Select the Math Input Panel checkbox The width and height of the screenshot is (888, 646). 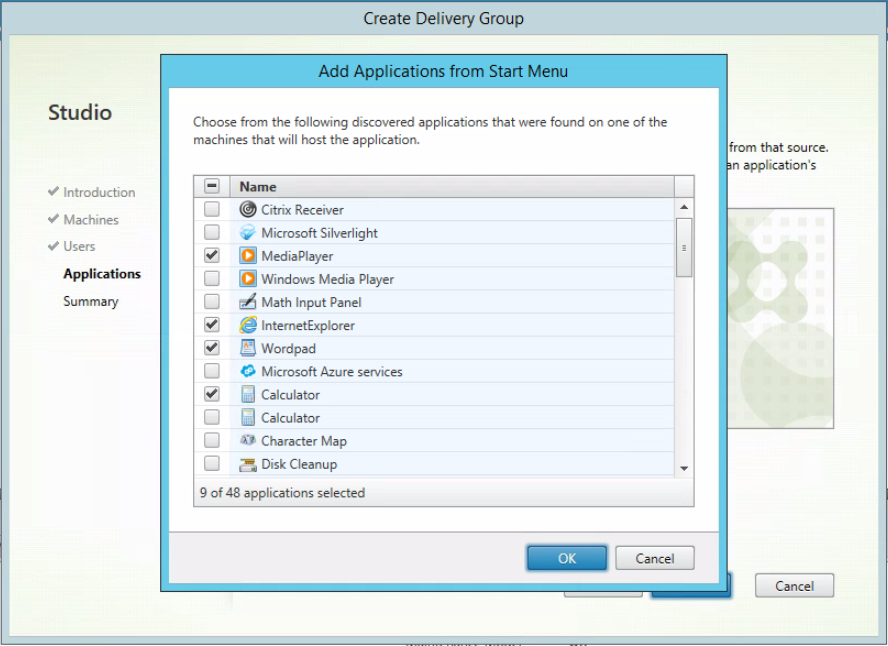point(212,302)
